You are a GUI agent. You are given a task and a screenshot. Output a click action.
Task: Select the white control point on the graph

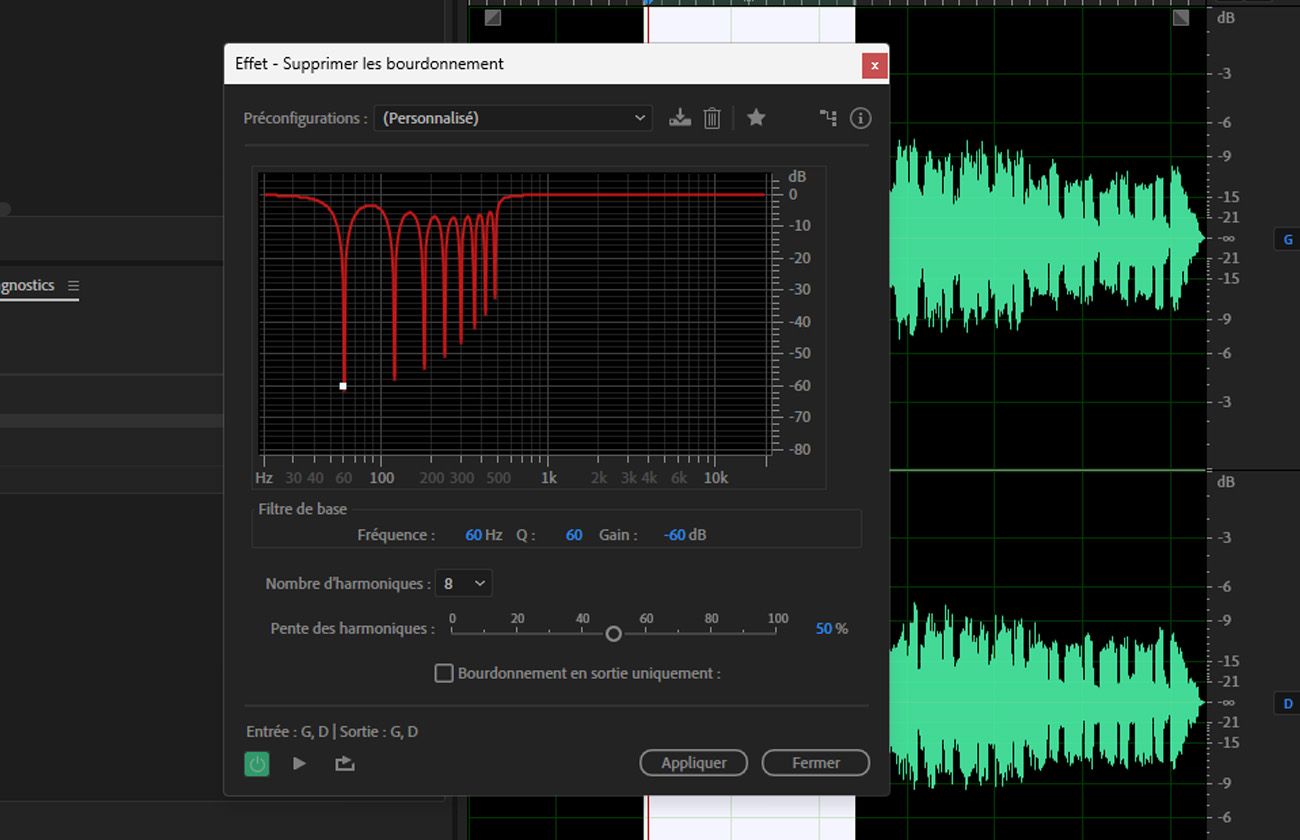pos(343,386)
